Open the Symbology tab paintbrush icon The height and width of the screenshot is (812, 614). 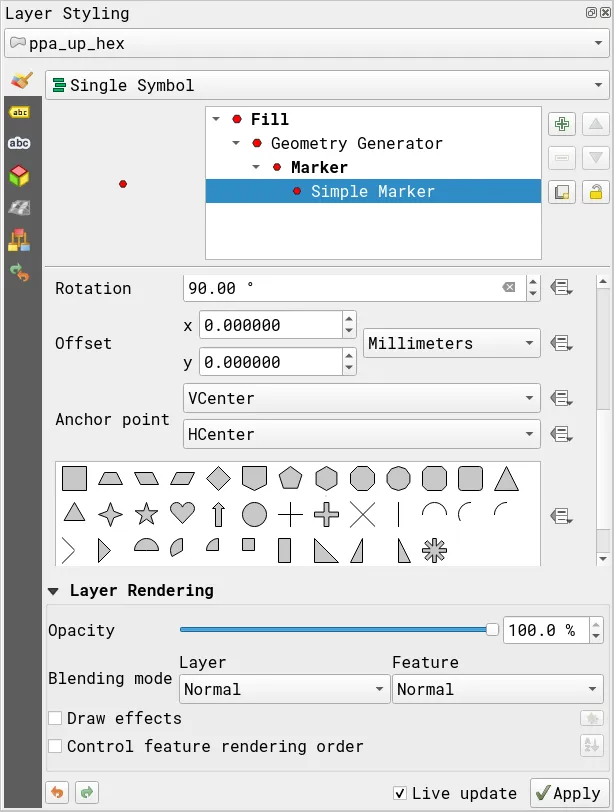(22, 81)
